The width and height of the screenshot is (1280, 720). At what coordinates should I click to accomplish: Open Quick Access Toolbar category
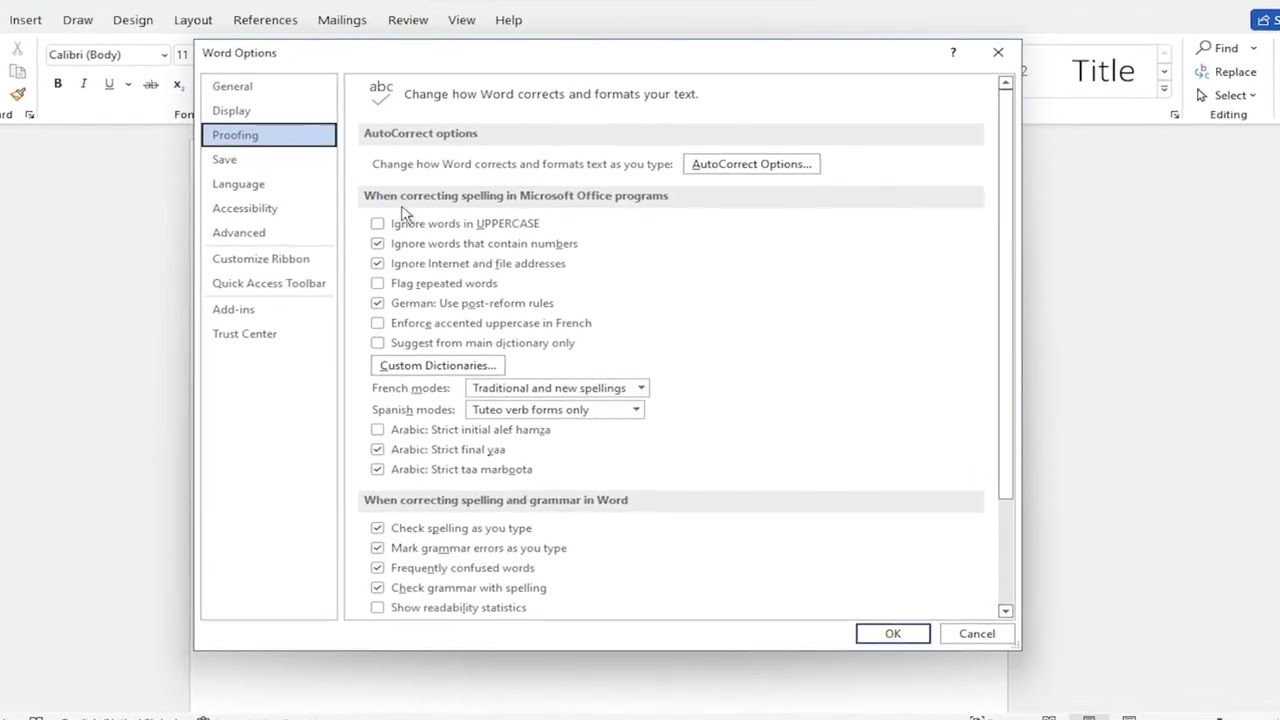[x=269, y=283]
